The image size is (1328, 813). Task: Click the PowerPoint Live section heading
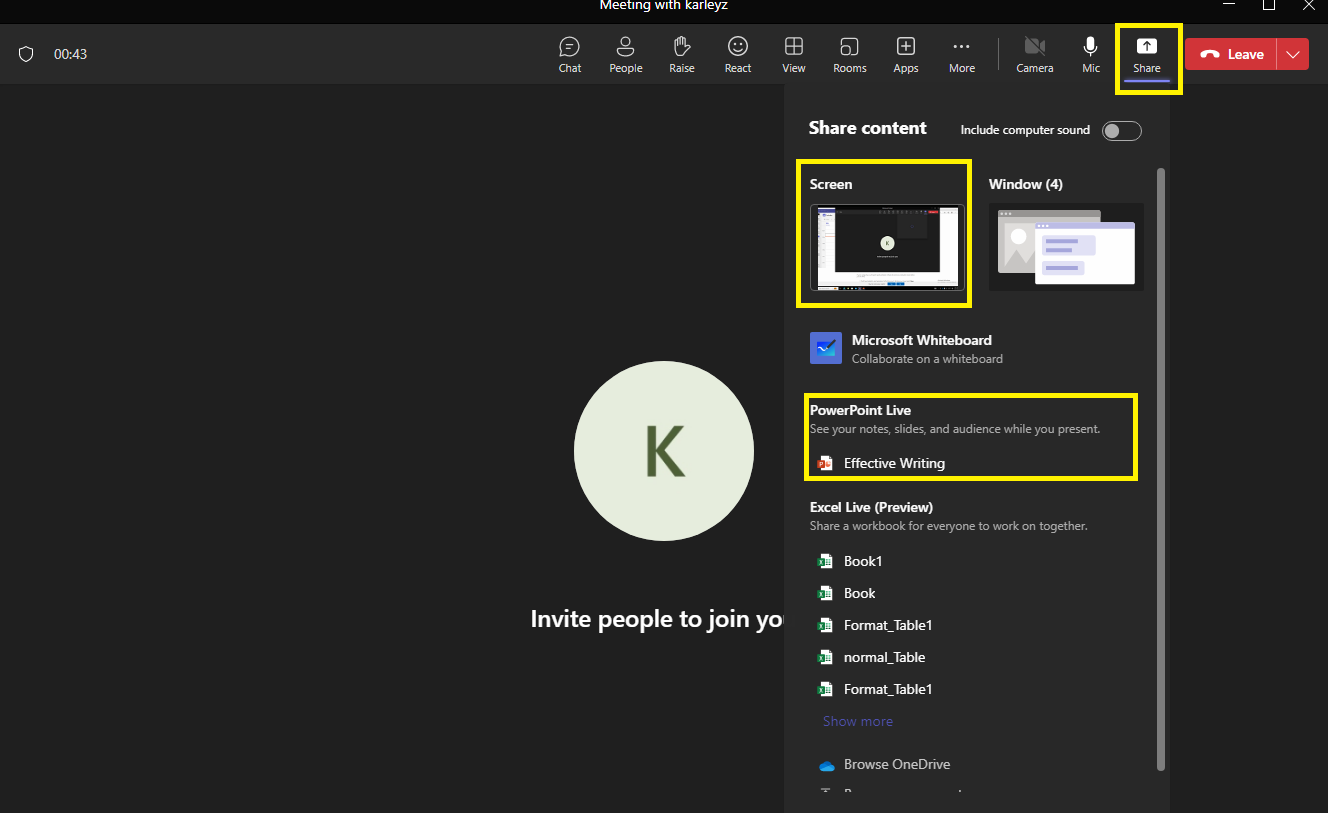pos(860,410)
